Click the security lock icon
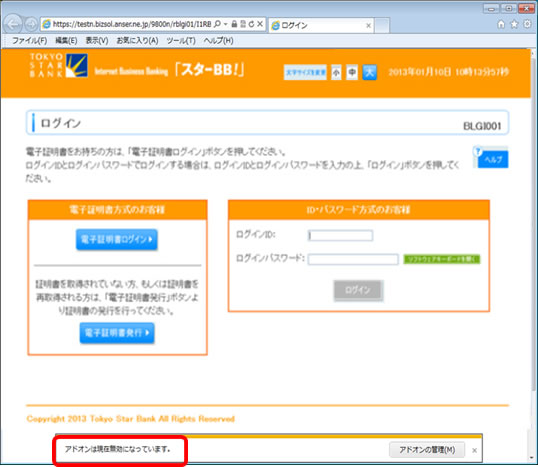 pyautogui.click(x=234, y=24)
